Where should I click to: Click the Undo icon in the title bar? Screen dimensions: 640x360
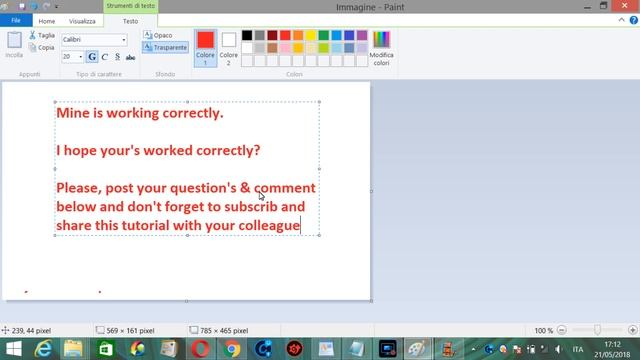click(x=34, y=7)
